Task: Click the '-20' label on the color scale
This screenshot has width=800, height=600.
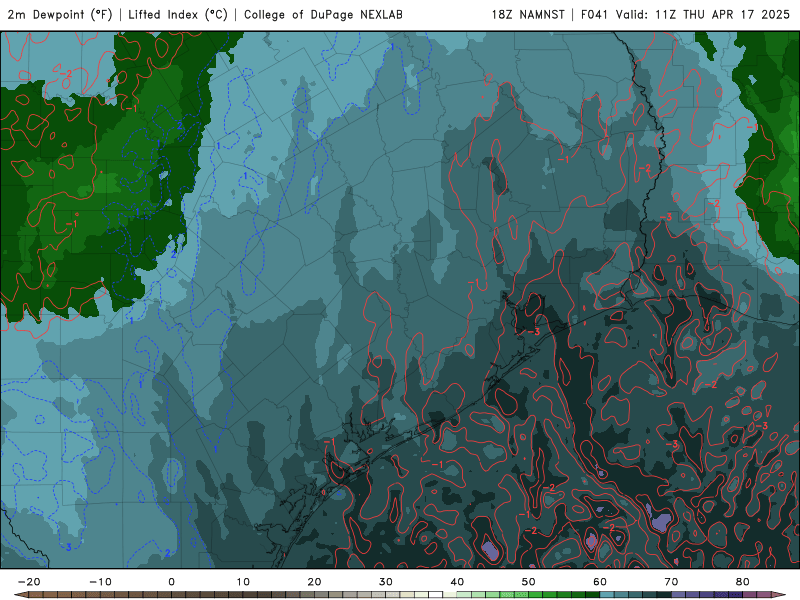Action: (x=29, y=582)
